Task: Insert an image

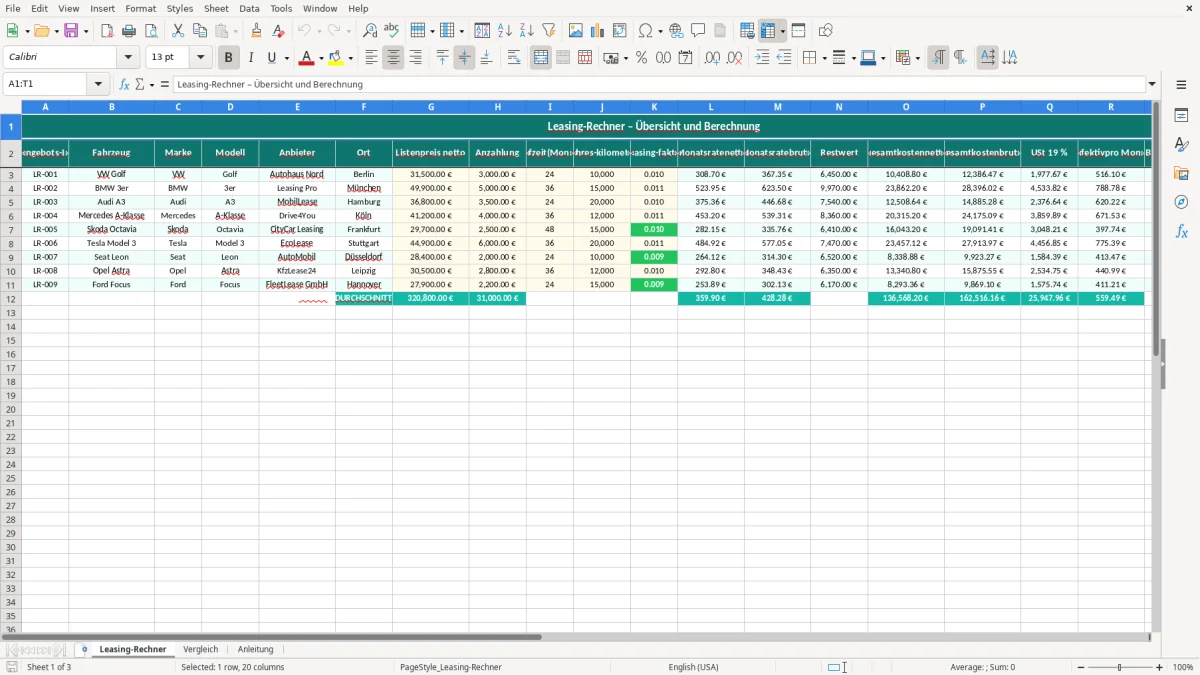Action: pos(576,31)
